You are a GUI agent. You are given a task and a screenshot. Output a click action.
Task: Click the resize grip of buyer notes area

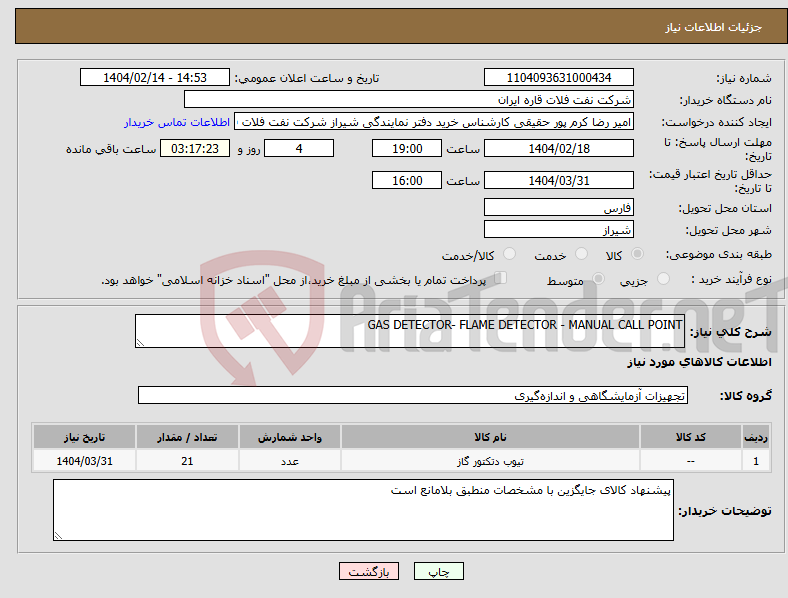[x=58, y=536]
